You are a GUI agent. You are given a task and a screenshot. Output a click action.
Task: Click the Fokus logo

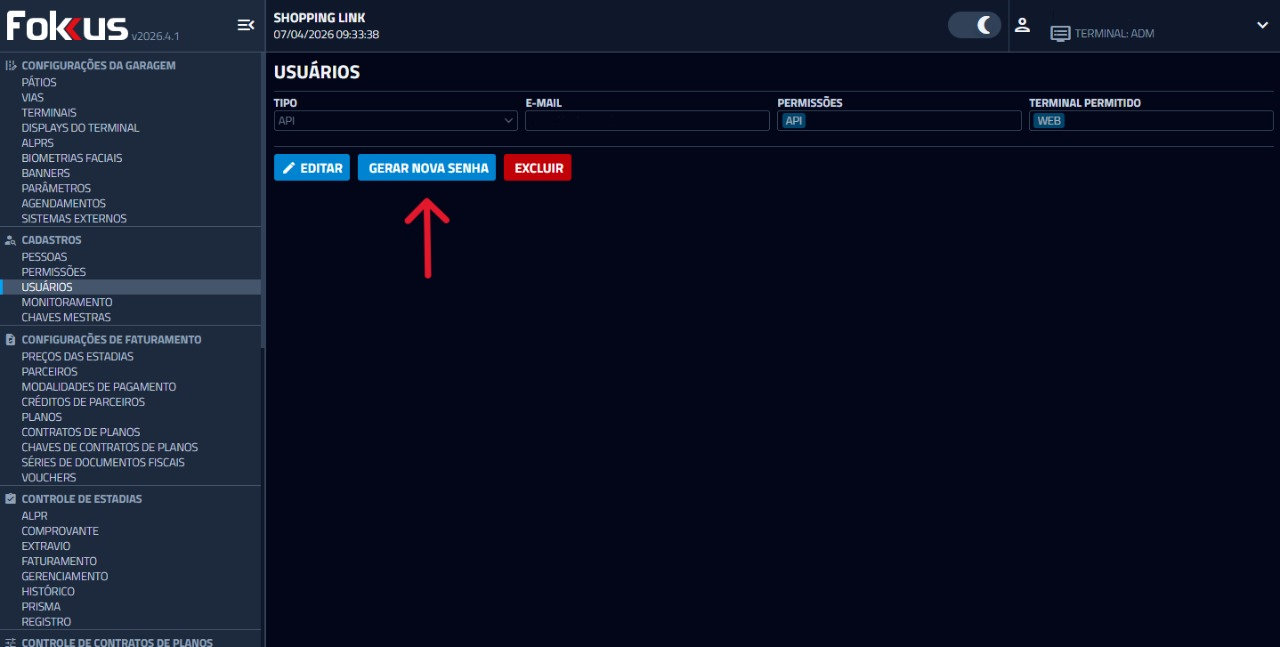pyautogui.click(x=68, y=26)
